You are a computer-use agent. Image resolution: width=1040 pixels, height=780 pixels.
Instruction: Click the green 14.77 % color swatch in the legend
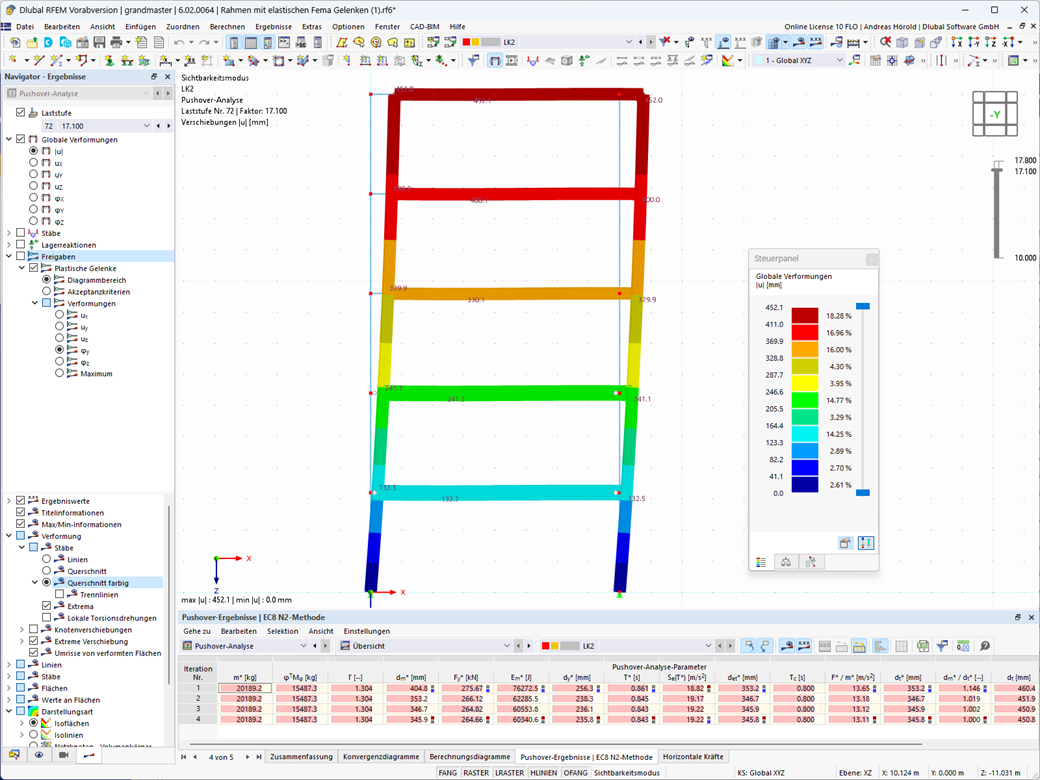(805, 400)
